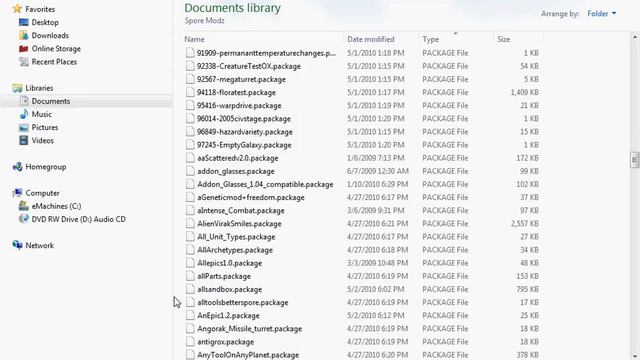Click the Online Storage red folder icon
Image resolution: width=640 pixels, height=360 pixels.
(24, 49)
